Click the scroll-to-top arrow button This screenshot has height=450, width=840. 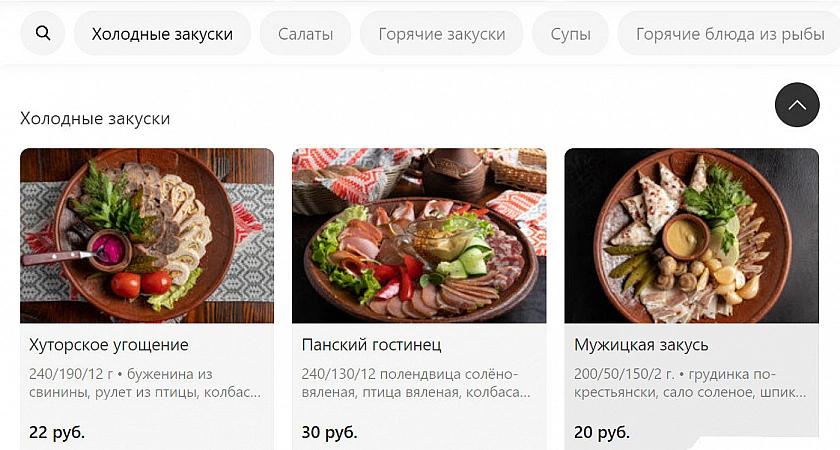pos(797,105)
